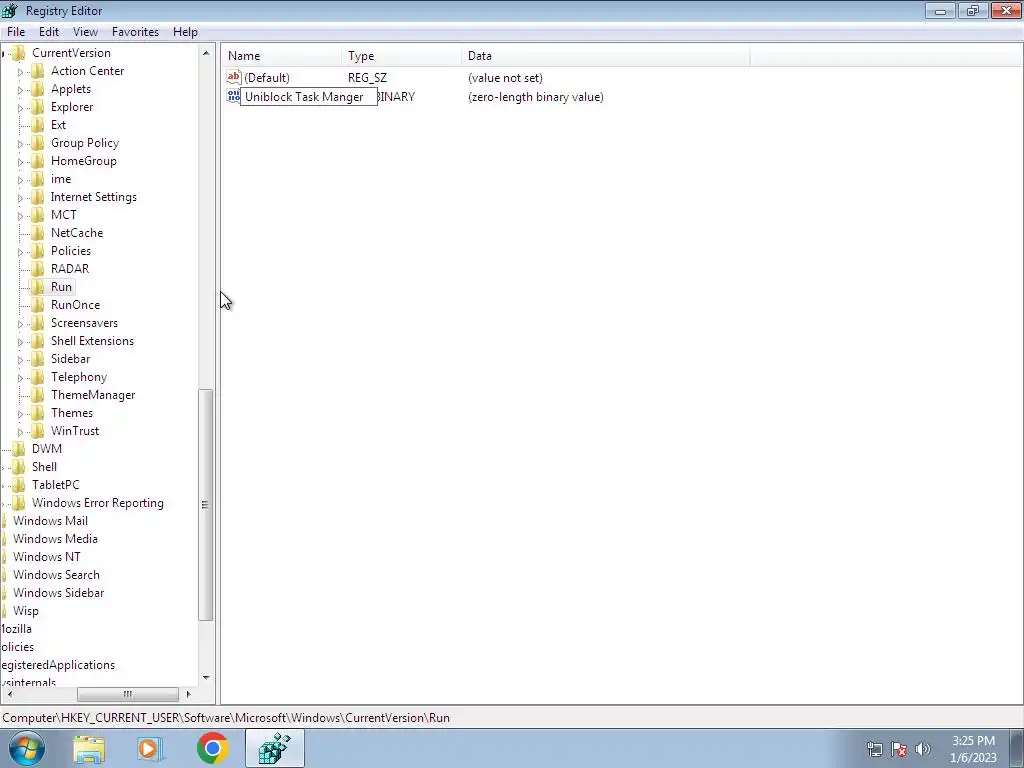Open Google Chrome from the taskbar
The image size is (1024, 768).
(x=212, y=748)
